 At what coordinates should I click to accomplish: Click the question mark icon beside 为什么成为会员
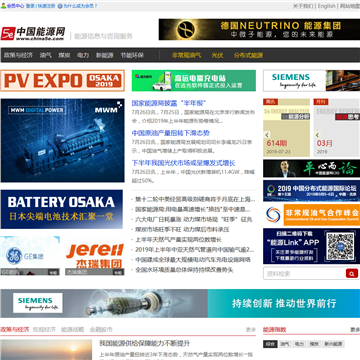60,6
